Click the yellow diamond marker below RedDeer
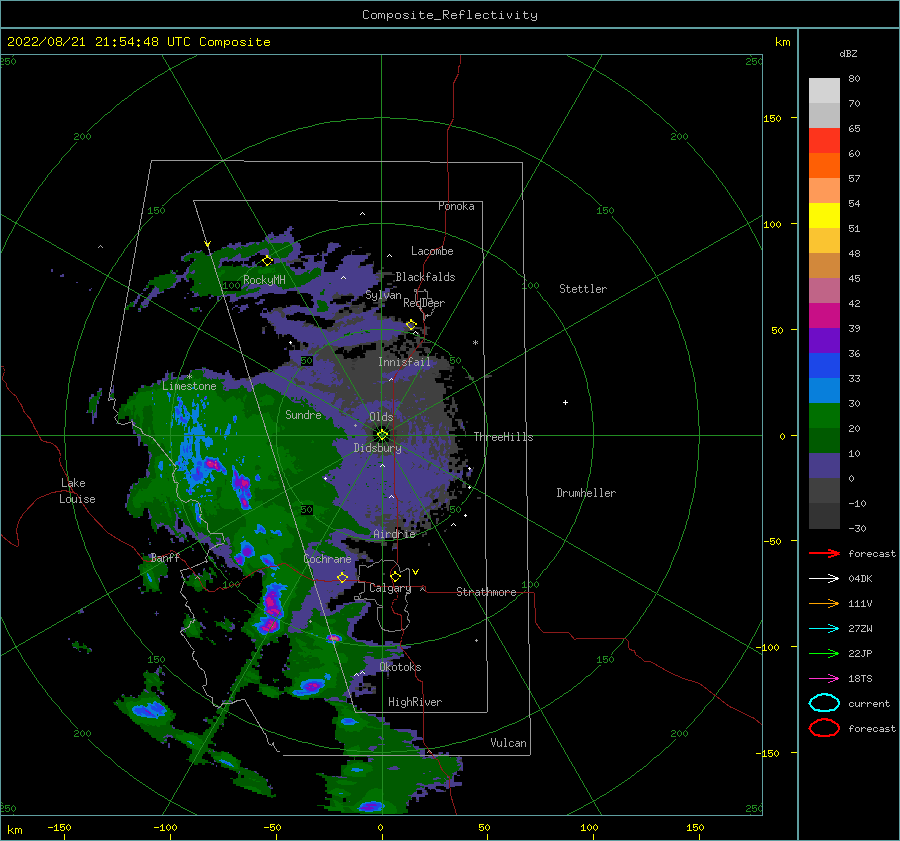The width and height of the screenshot is (900, 841). pos(411,325)
